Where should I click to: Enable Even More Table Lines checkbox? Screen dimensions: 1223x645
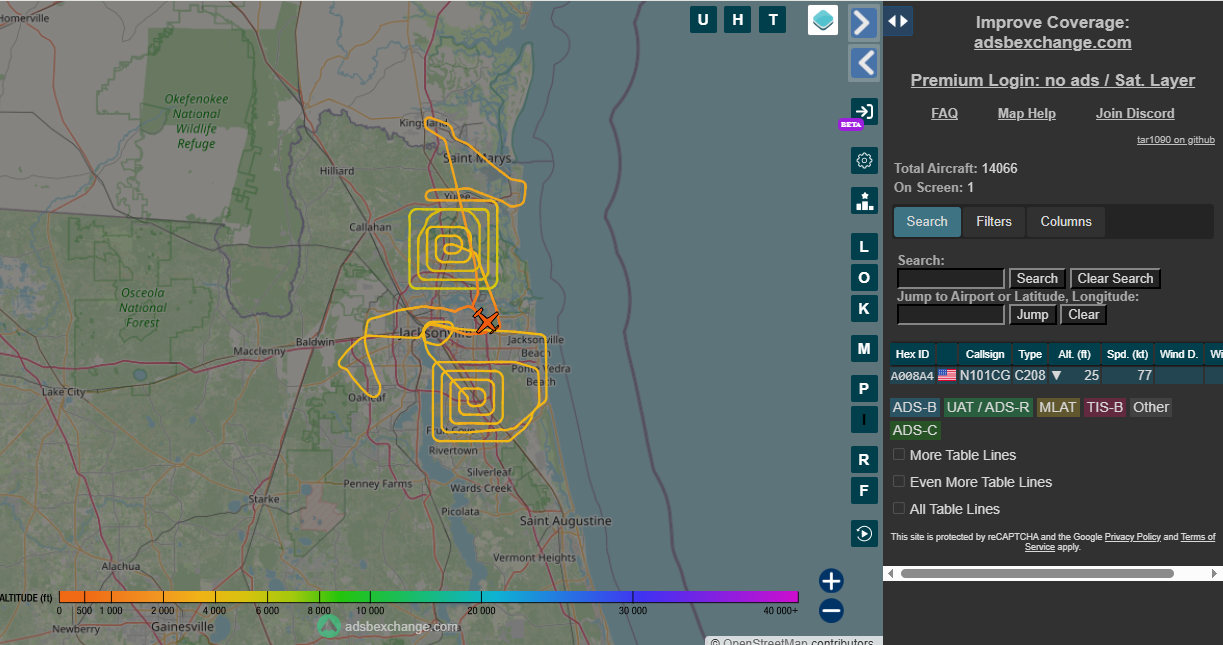coord(899,481)
